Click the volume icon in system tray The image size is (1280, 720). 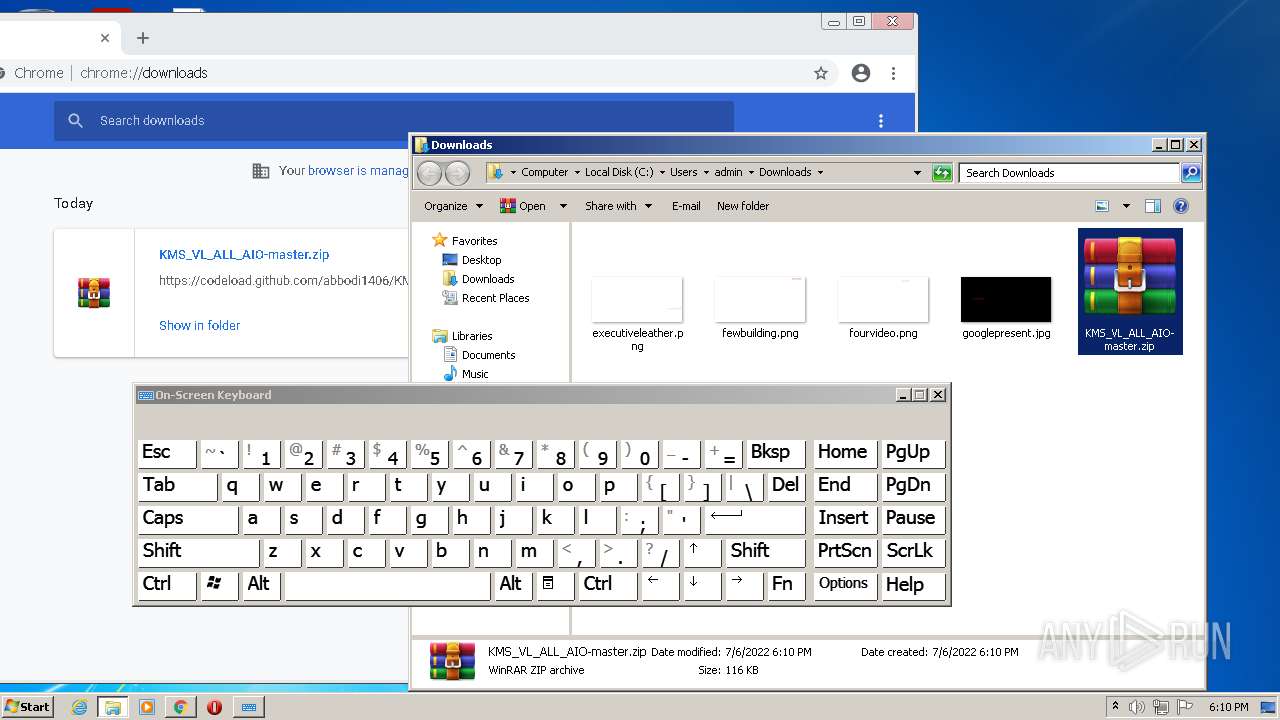pyautogui.click(x=1138, y=707)
